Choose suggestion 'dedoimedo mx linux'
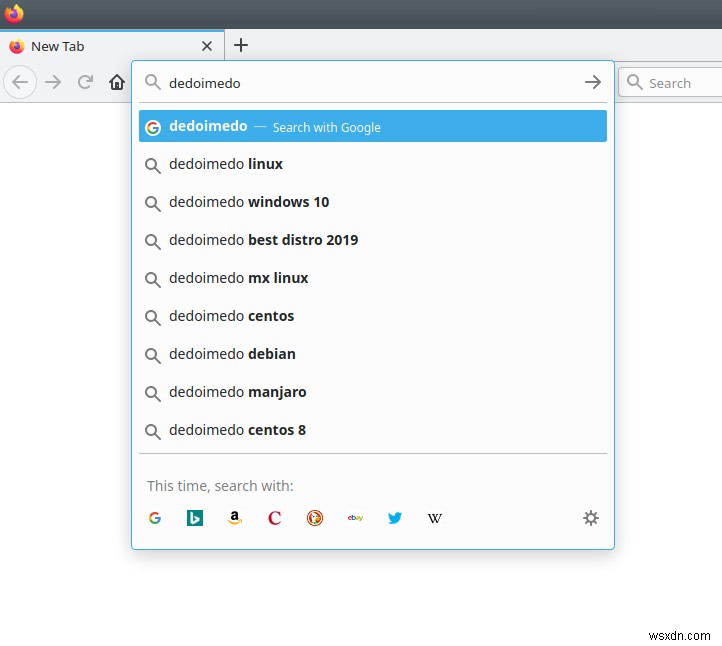The image size is (722, 646). click(373, 278)
